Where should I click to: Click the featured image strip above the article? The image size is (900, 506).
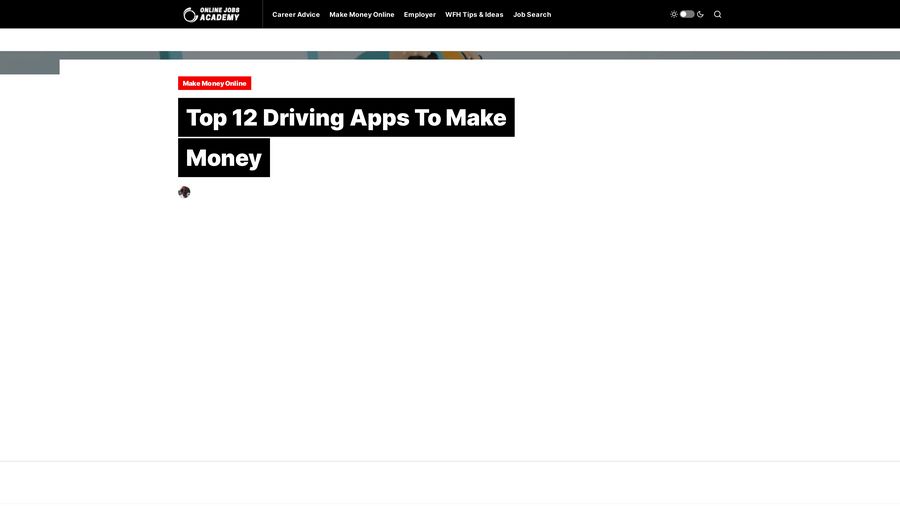(450, 55)
